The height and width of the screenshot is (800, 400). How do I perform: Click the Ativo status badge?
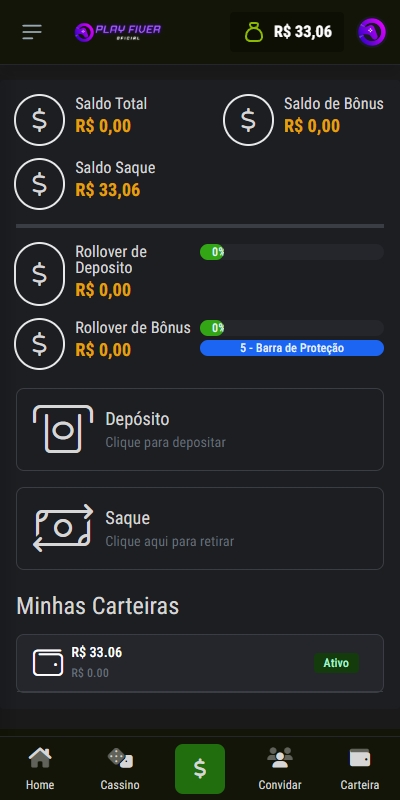click(x=336, y=663)
